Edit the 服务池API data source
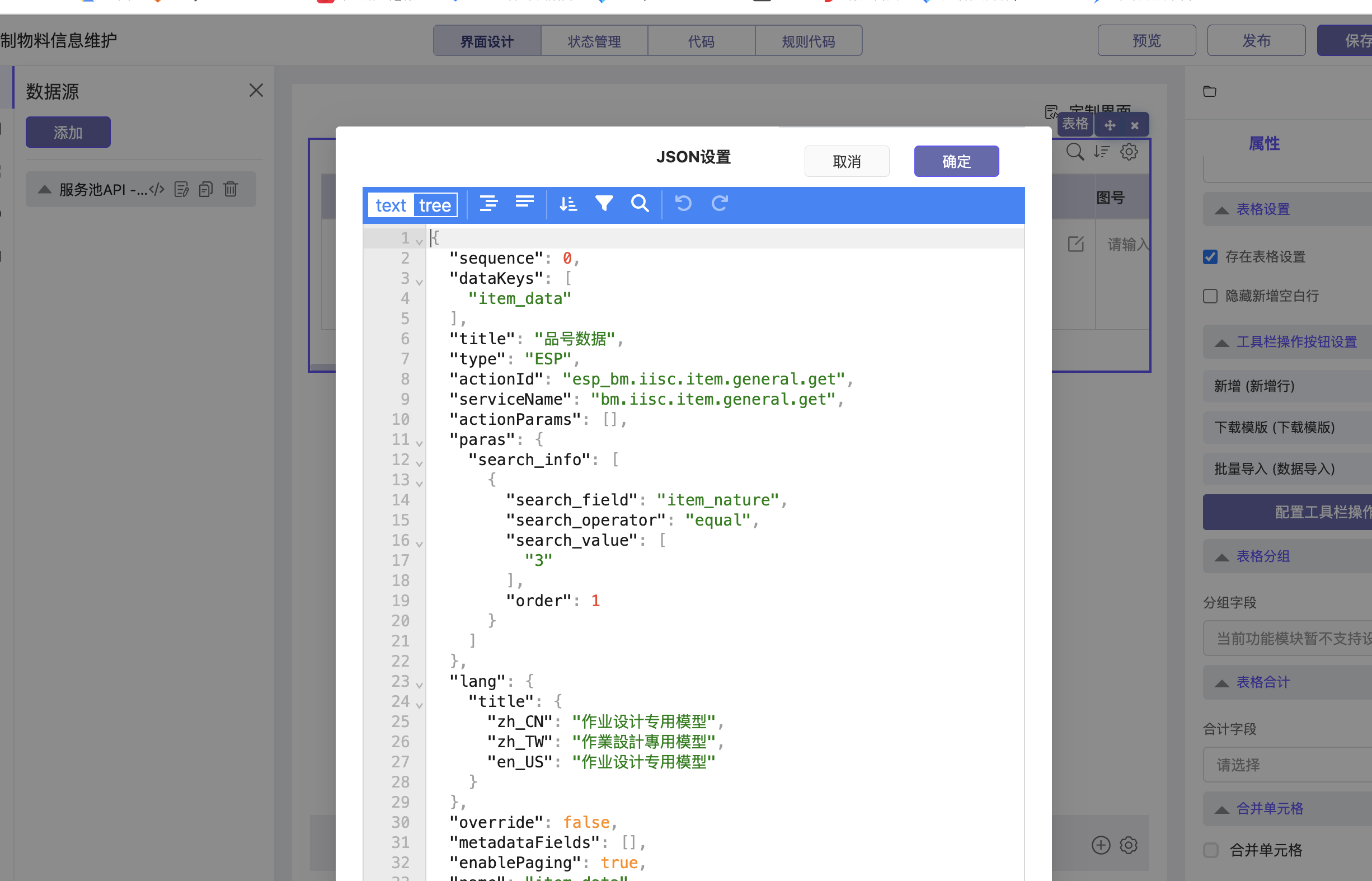Image resolution: width=1372 pixels, height=881 pixels. 182,189
